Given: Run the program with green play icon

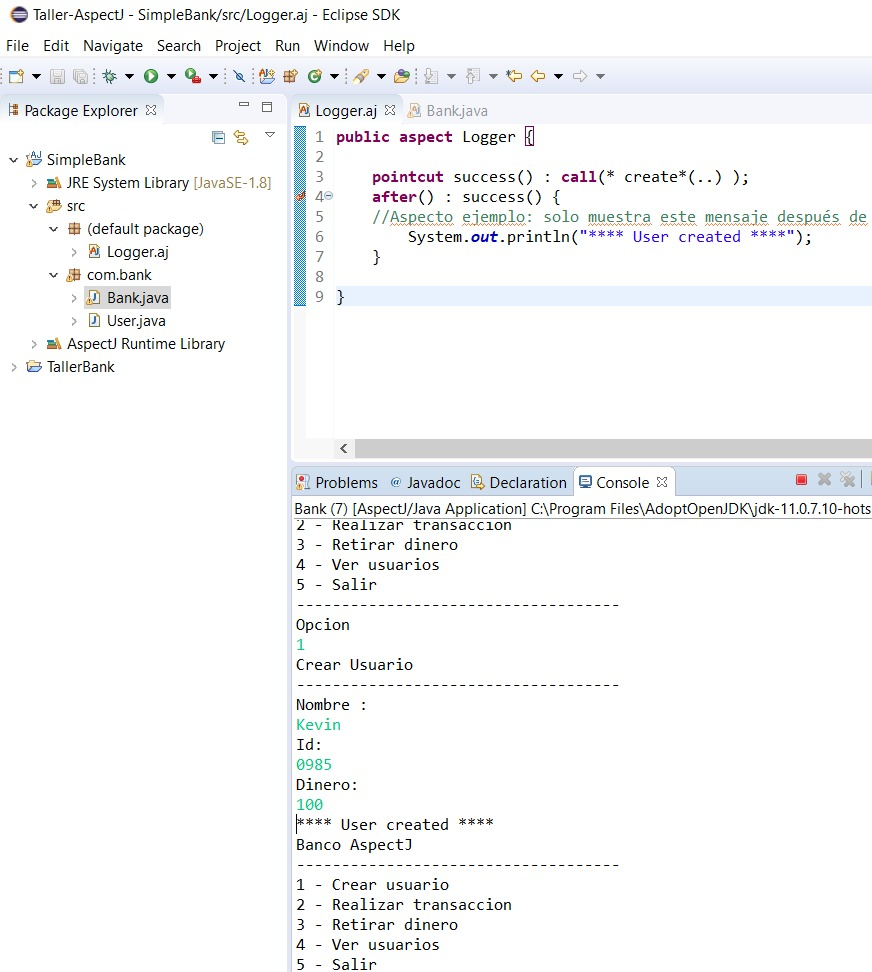Looking at the screenshot, I should (151, 76).
